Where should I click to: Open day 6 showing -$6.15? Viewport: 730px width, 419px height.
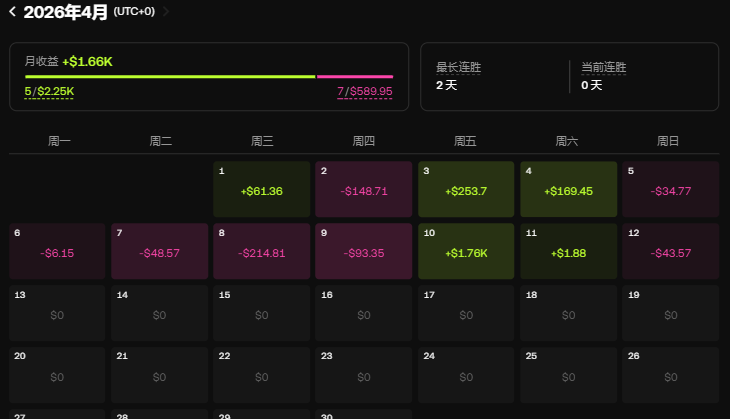point(57,251)
